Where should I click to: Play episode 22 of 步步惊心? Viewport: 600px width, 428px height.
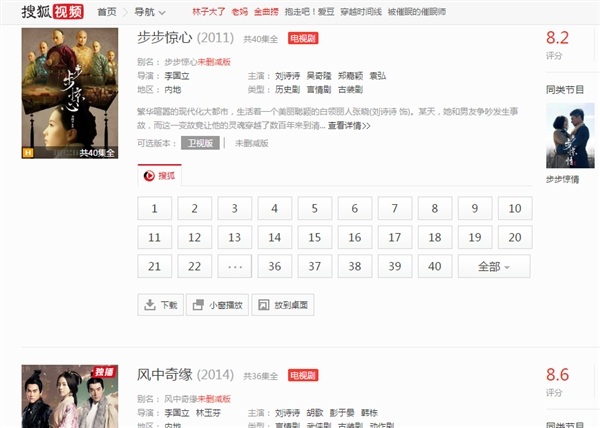194,266
